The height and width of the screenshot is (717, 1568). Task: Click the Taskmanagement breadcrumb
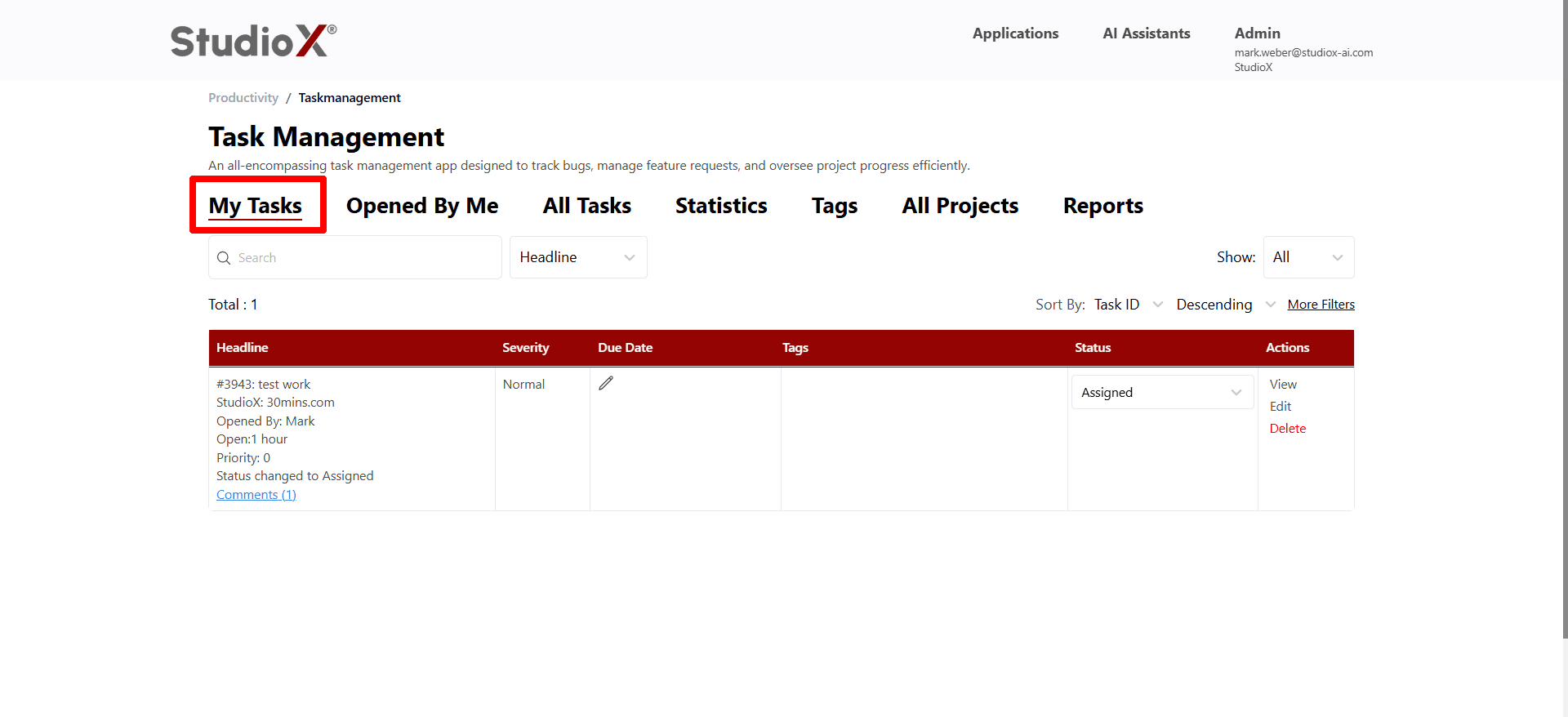[350, 98]
